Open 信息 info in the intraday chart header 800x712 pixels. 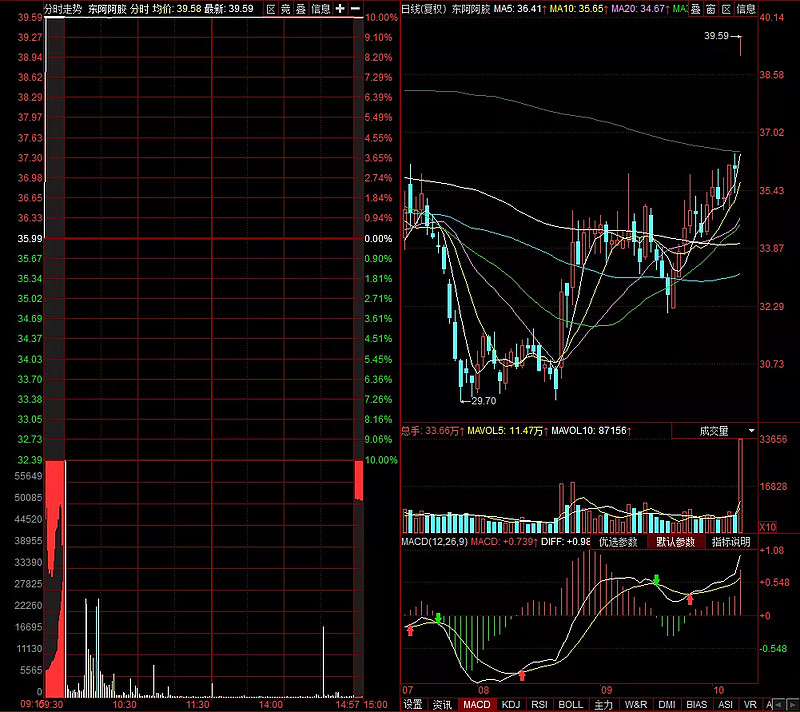[321, 9]
